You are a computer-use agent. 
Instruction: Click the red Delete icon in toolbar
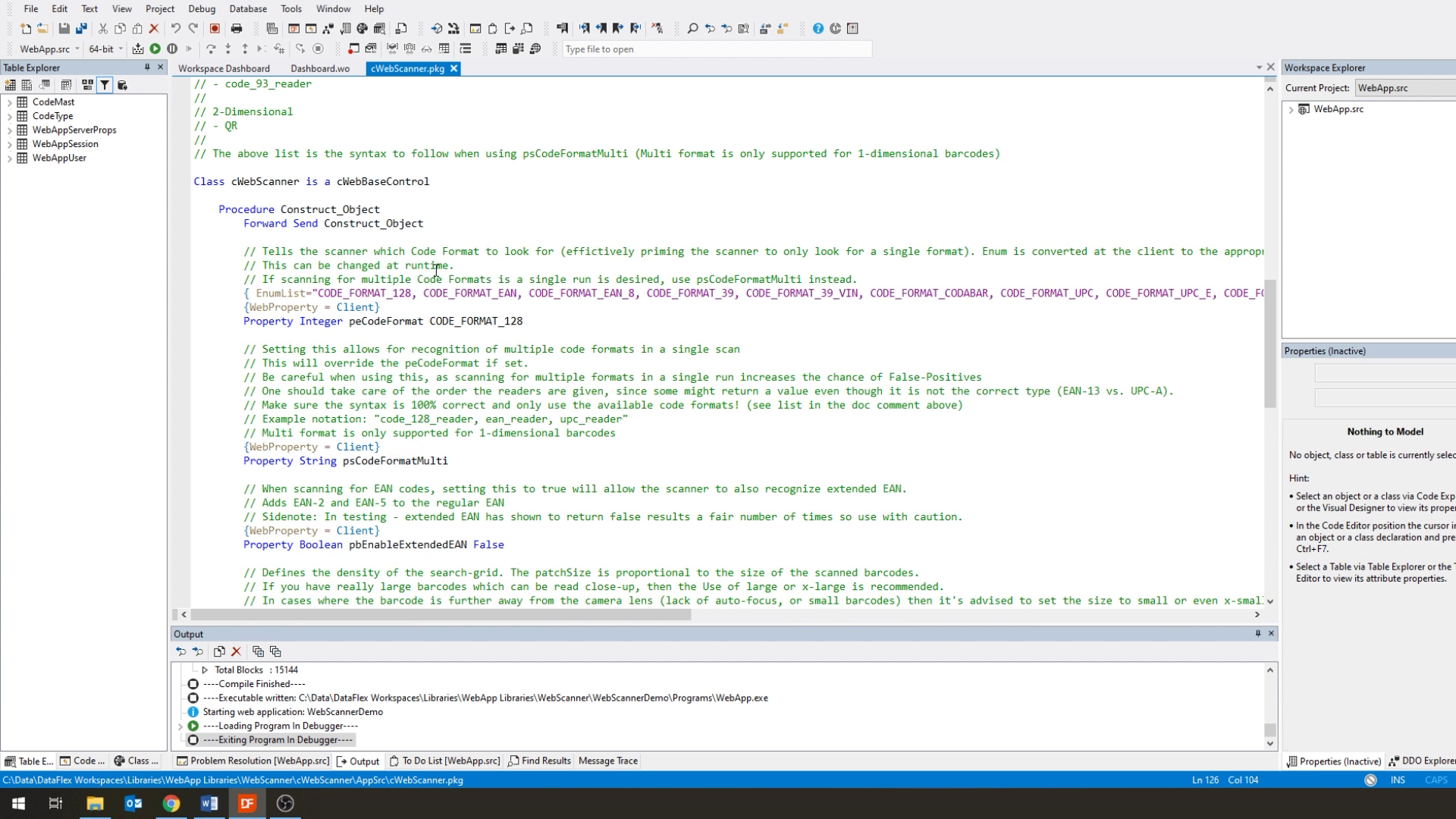(154, 29)
